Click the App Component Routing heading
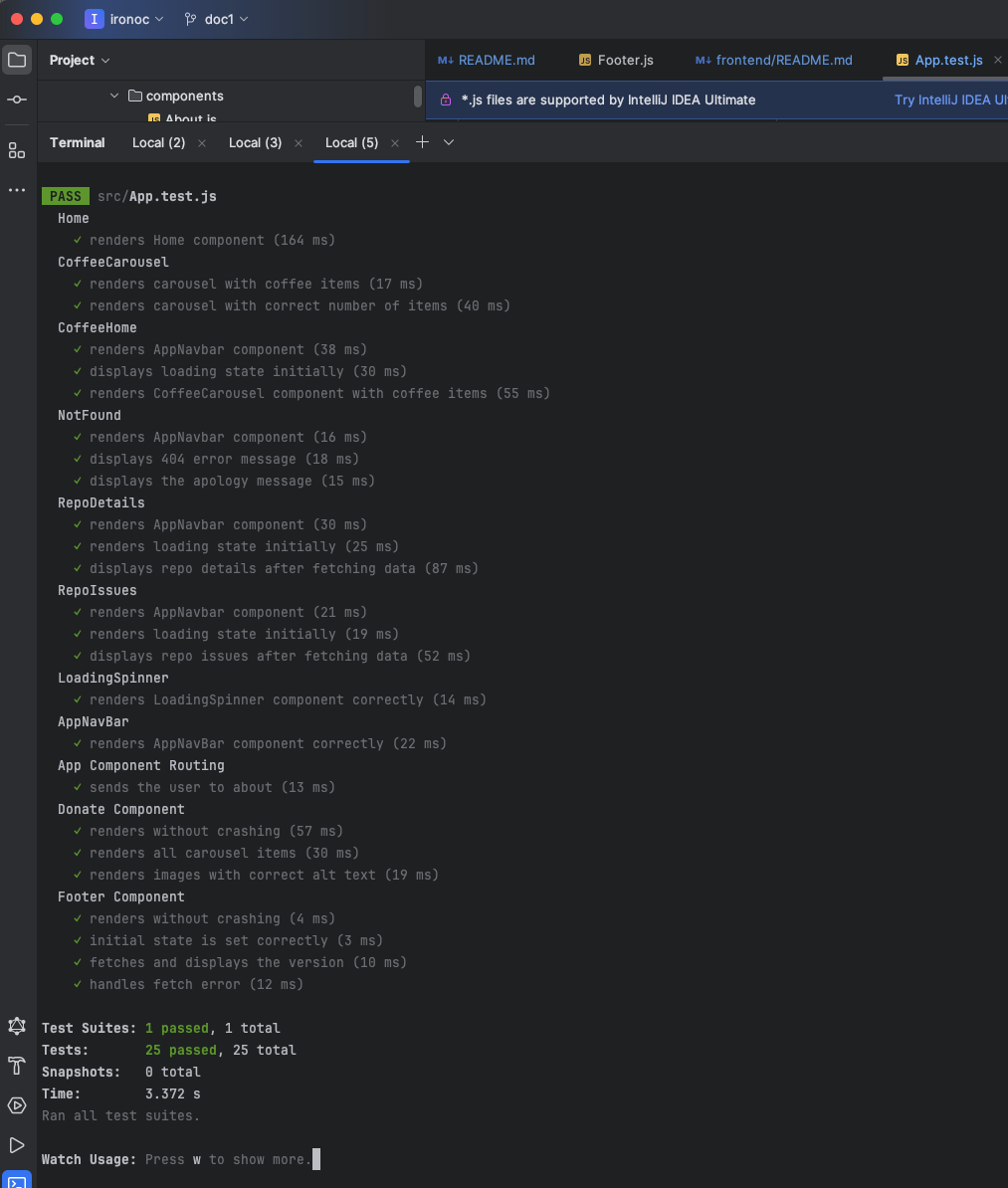 click(x=141, y=765)
